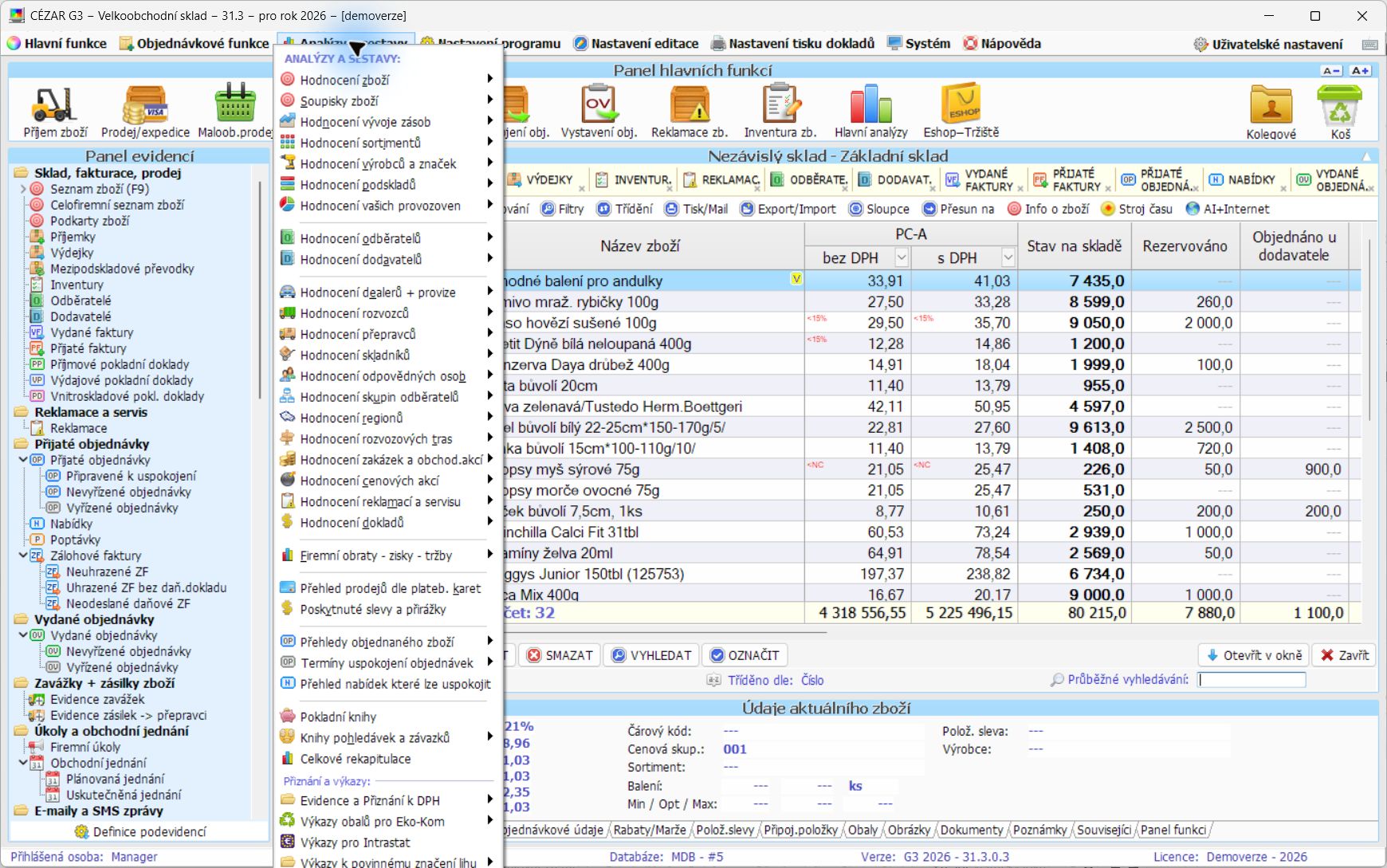Viewport: 1387px width, 868px height.
Task: Expand Seznam zboží (F9) tree node
Action: [23, 189]
